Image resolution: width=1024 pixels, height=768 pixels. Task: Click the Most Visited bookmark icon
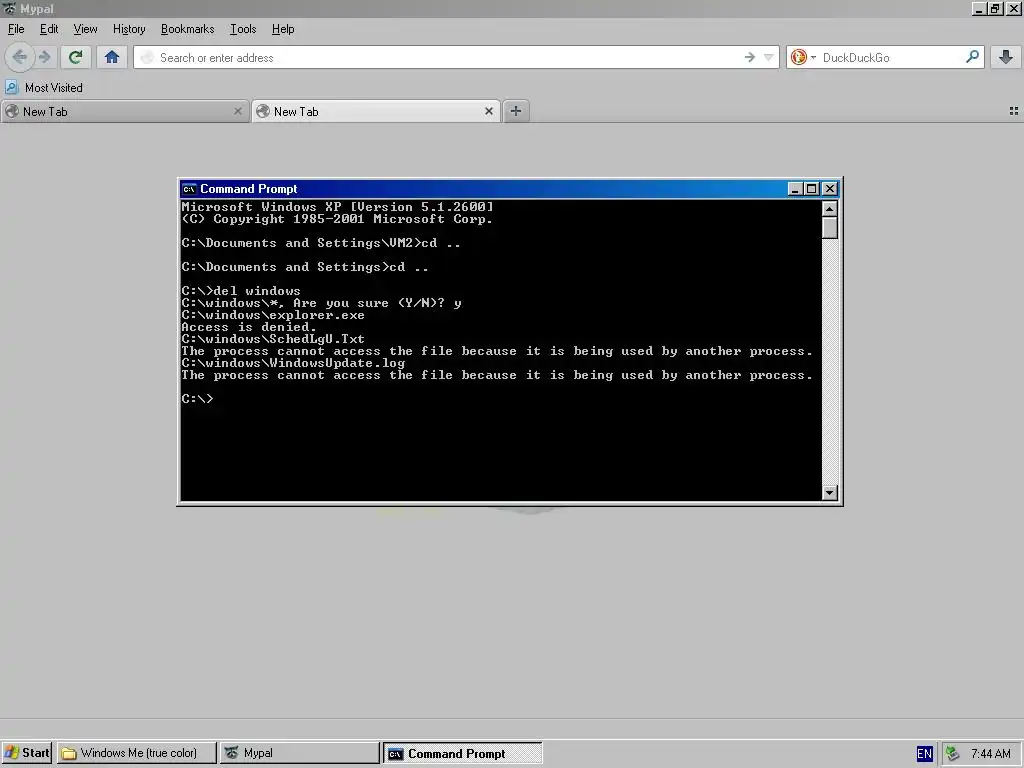point(12,87)
